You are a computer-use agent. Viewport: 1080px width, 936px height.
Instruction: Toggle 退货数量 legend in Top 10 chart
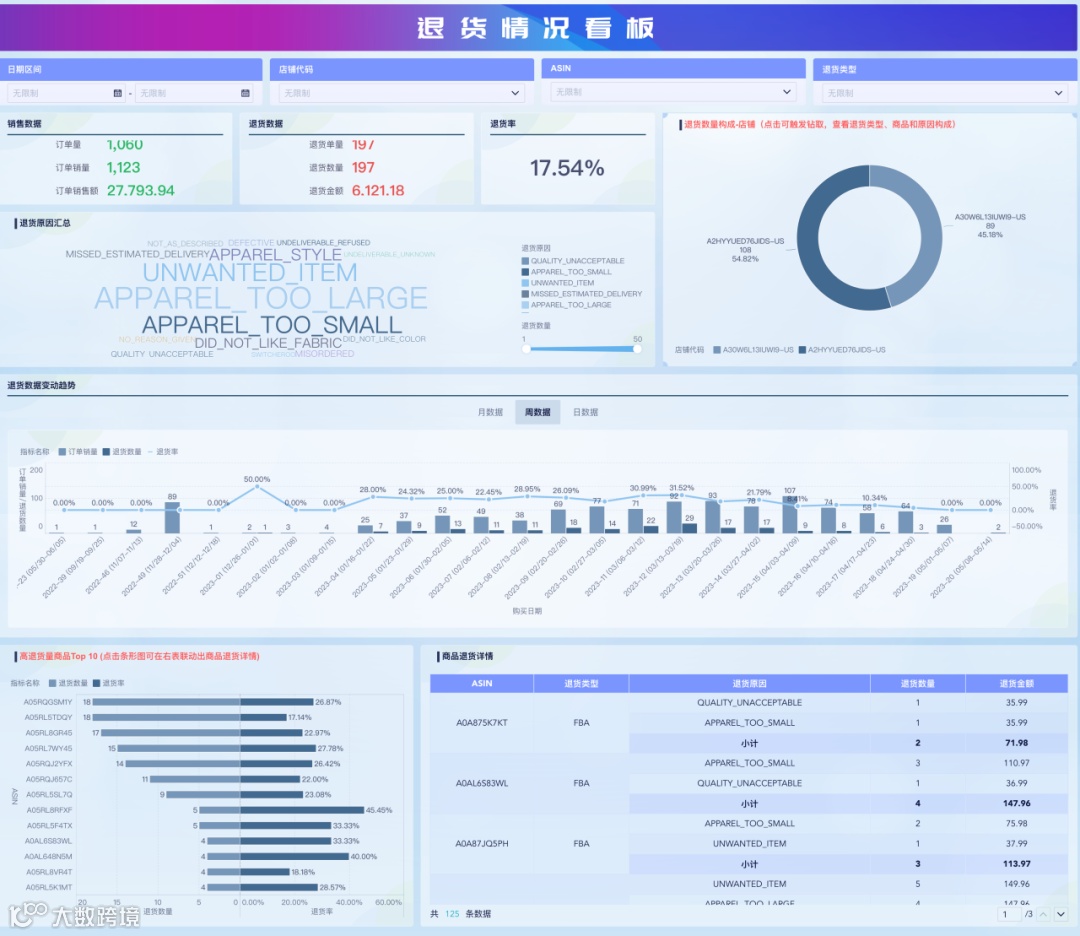tap(68, 683)
